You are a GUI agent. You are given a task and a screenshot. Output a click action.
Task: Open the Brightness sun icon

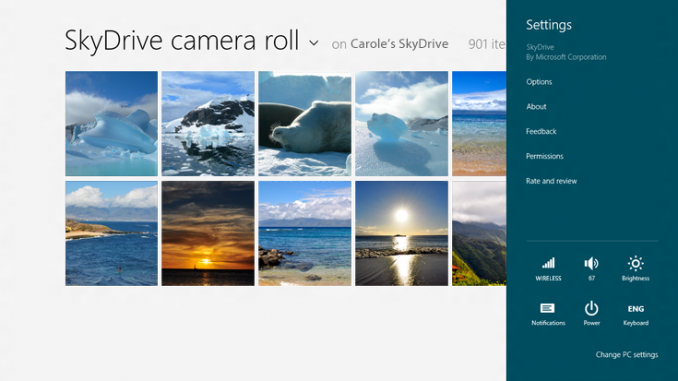pos(636,269)
